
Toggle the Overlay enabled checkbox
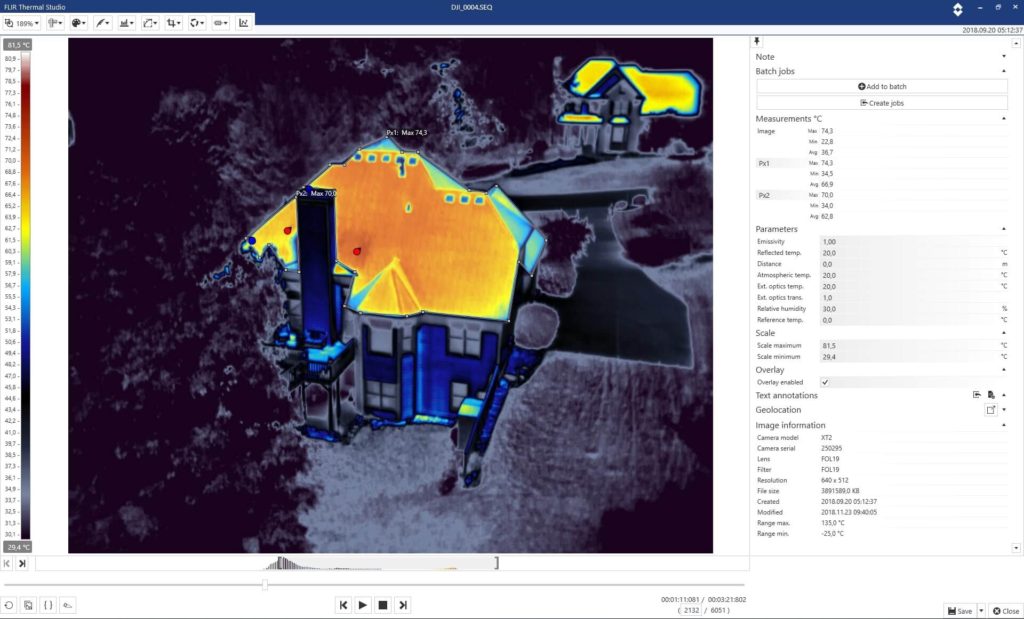click(x=824, y=382)
